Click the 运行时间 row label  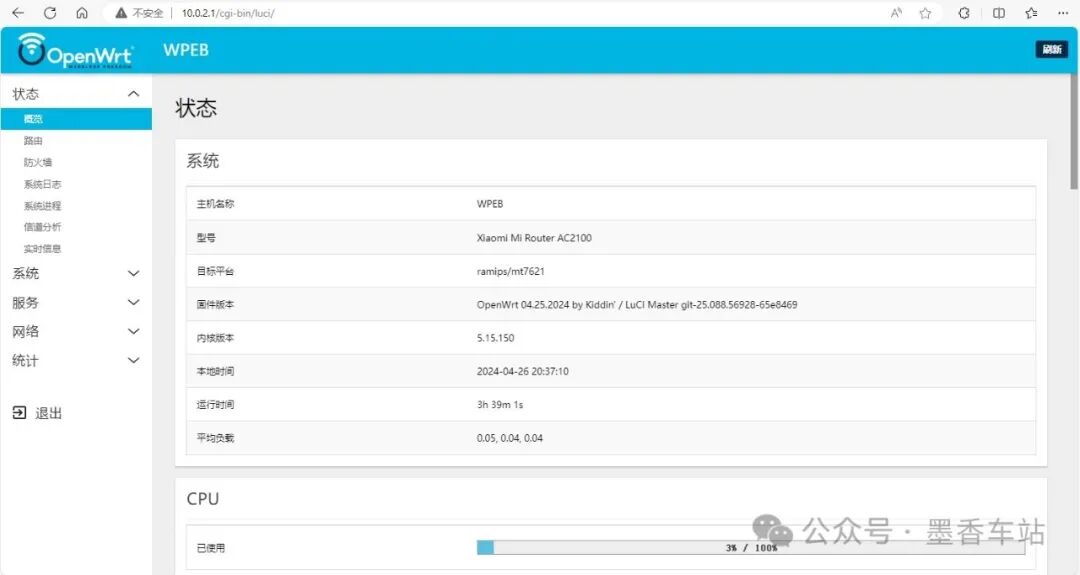point(215,405)
